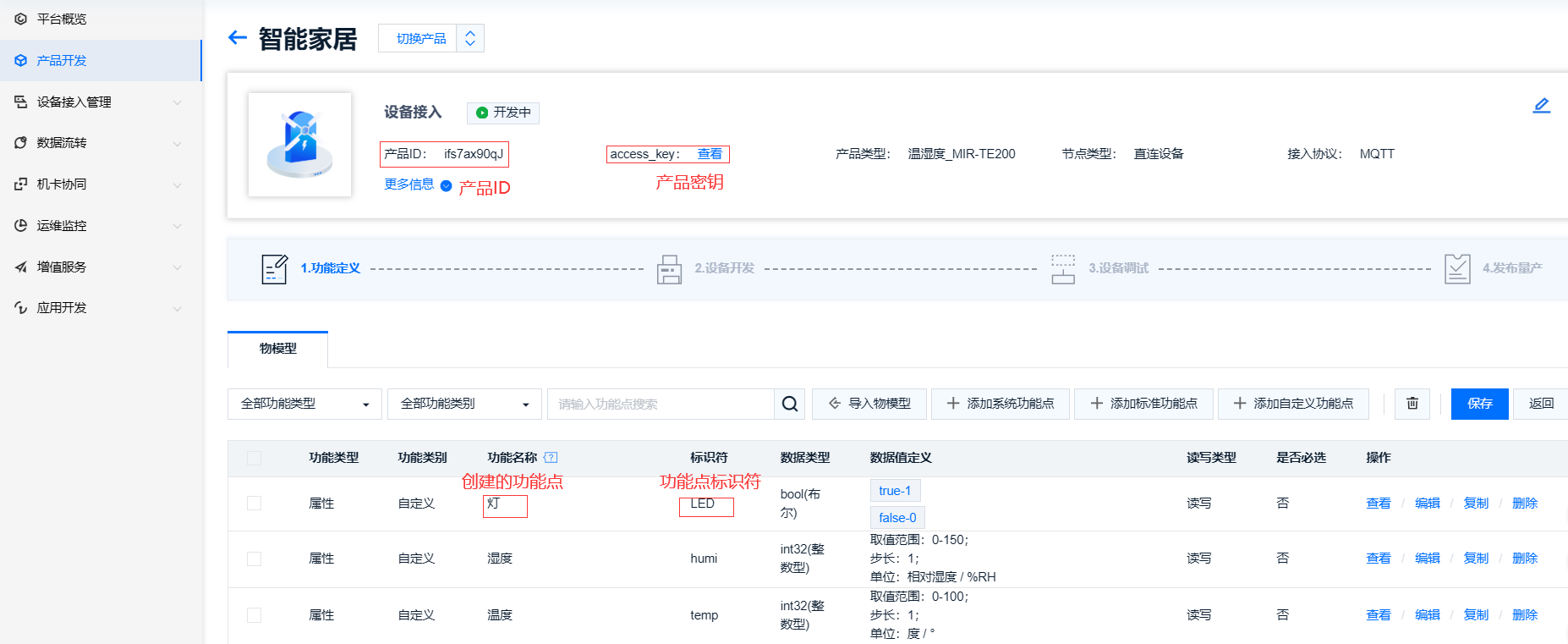This screenshot has height=644, width=1568.
Task: Click 查看 link in the humi row
Action: pos(1379,559)
